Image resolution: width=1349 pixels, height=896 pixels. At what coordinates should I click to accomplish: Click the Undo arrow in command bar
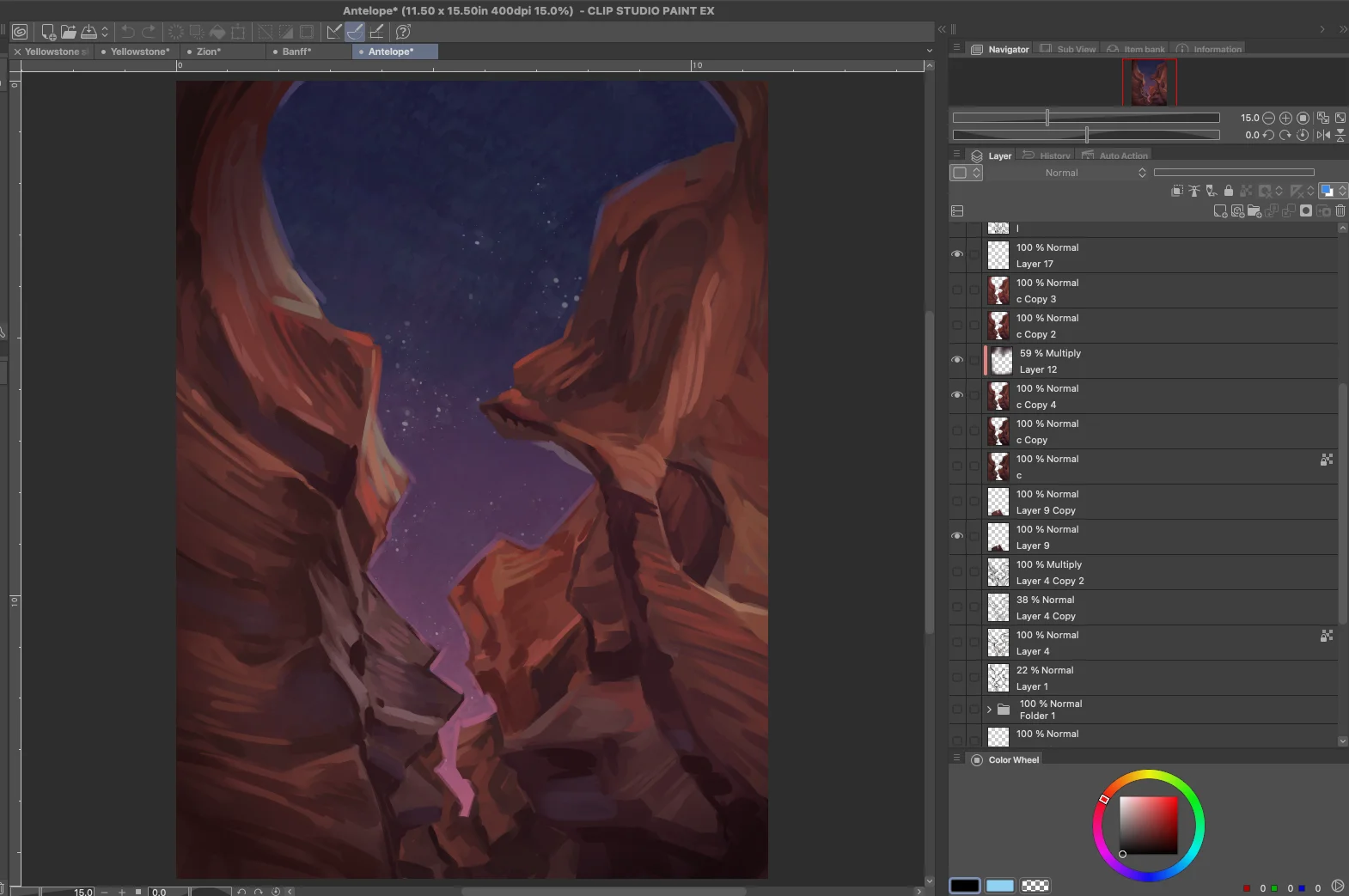click(128, 32)
